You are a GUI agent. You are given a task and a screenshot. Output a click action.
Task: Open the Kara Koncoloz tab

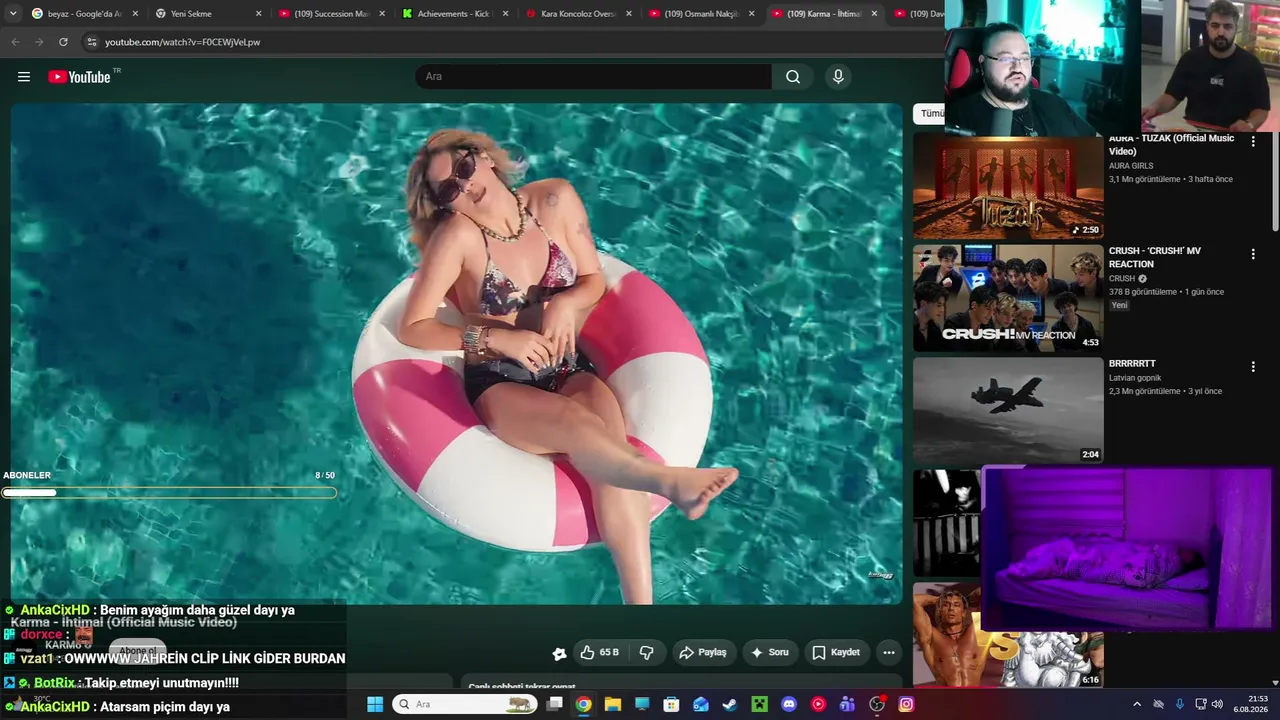tap(578, 14)
